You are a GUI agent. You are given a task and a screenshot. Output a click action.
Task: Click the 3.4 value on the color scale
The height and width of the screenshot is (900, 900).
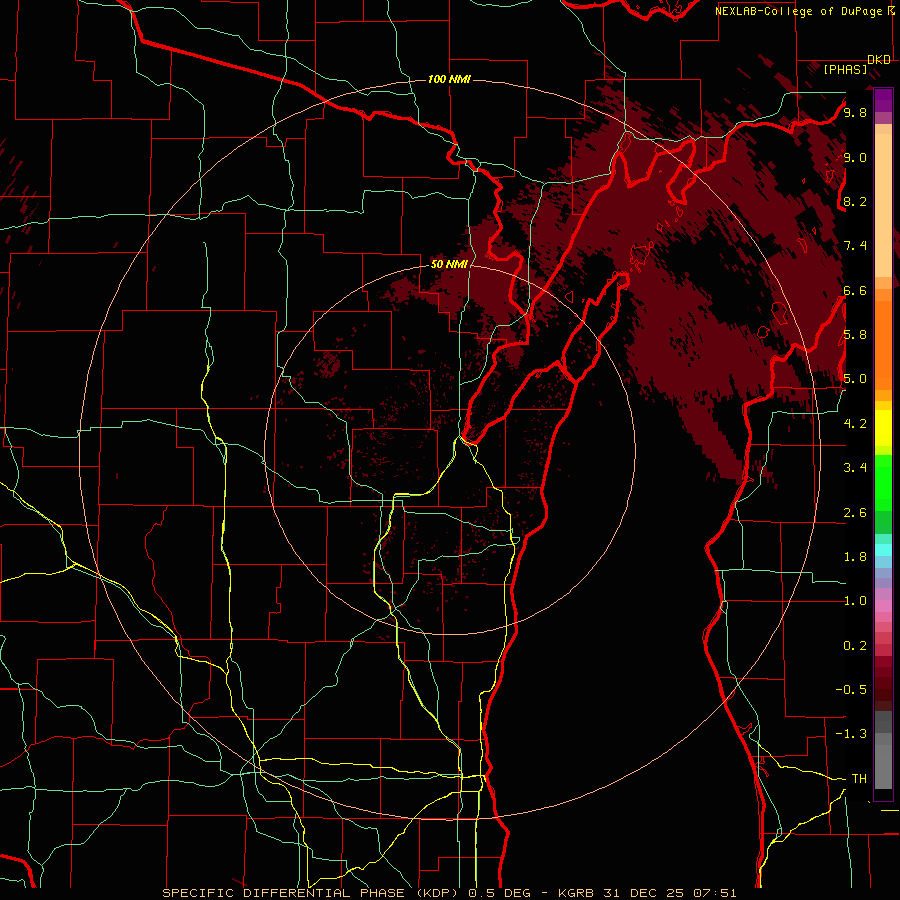click(x=855, y=467)
